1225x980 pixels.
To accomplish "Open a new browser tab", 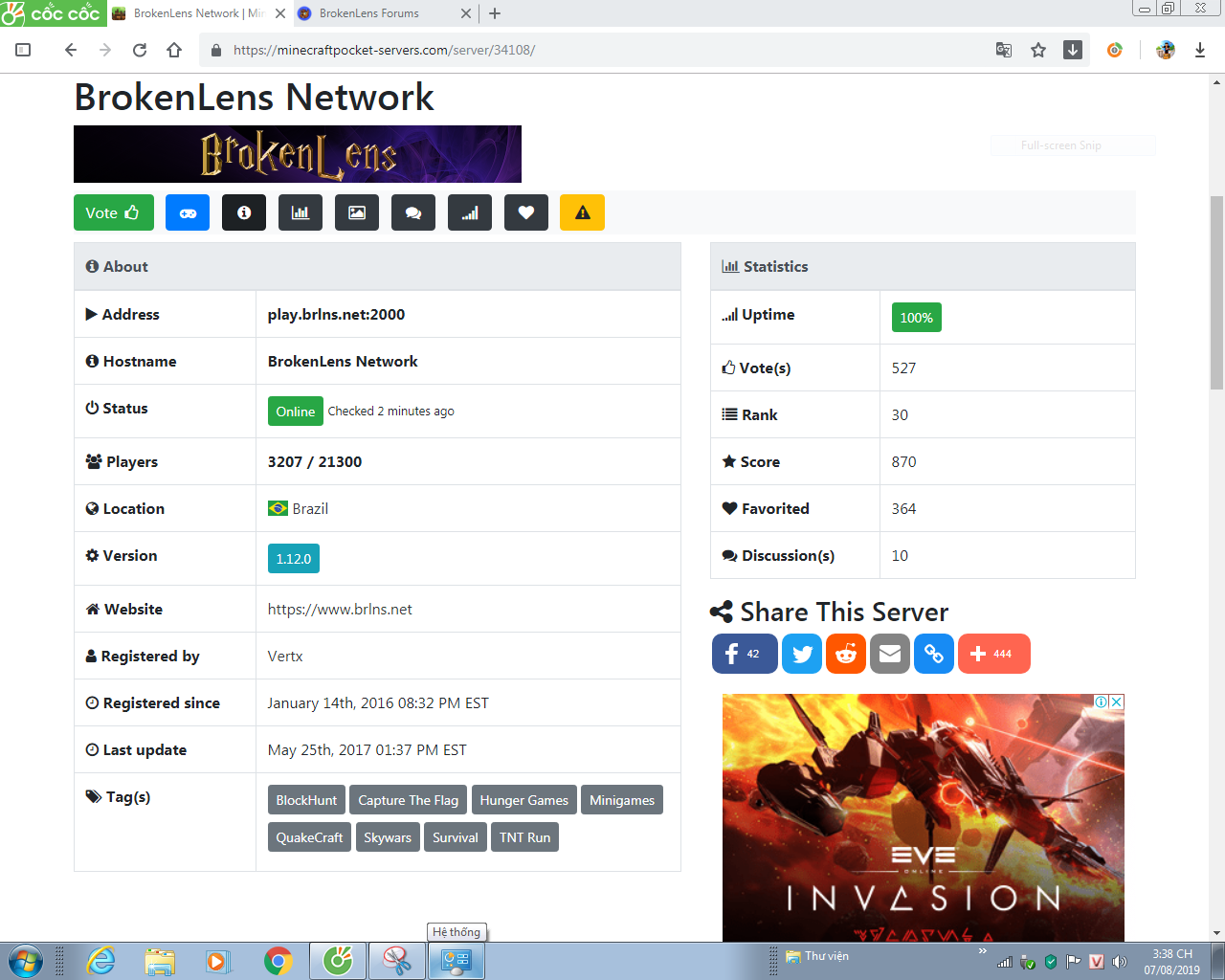I will click(x=495, y=13).
